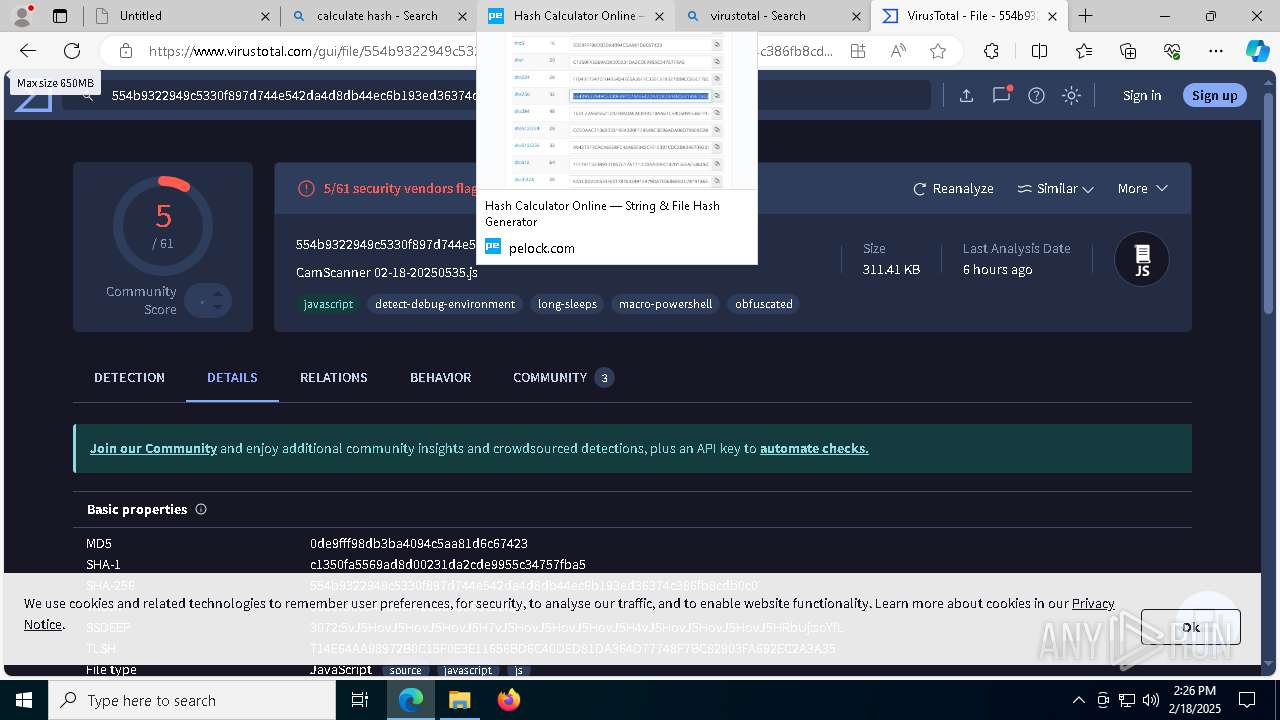Click the JS file type icon
This screenshot has height=720, width=1280.
[1142, 259]
